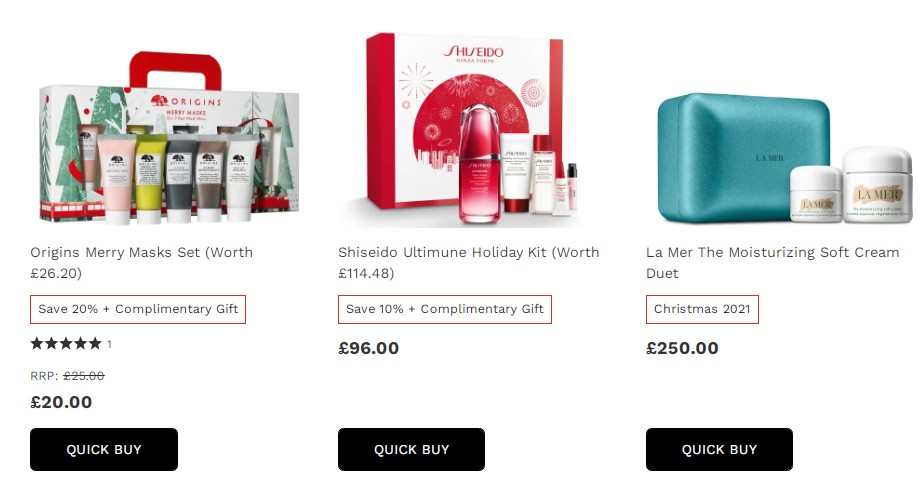
Task: Click the La Mer Moisturizing Soft Cream Duet title
Action: (773, 263)
